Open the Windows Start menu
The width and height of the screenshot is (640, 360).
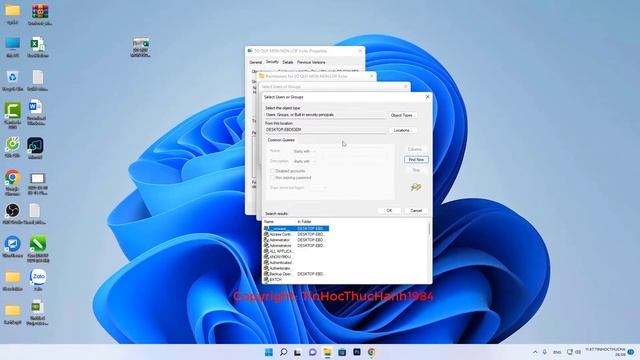269,352
